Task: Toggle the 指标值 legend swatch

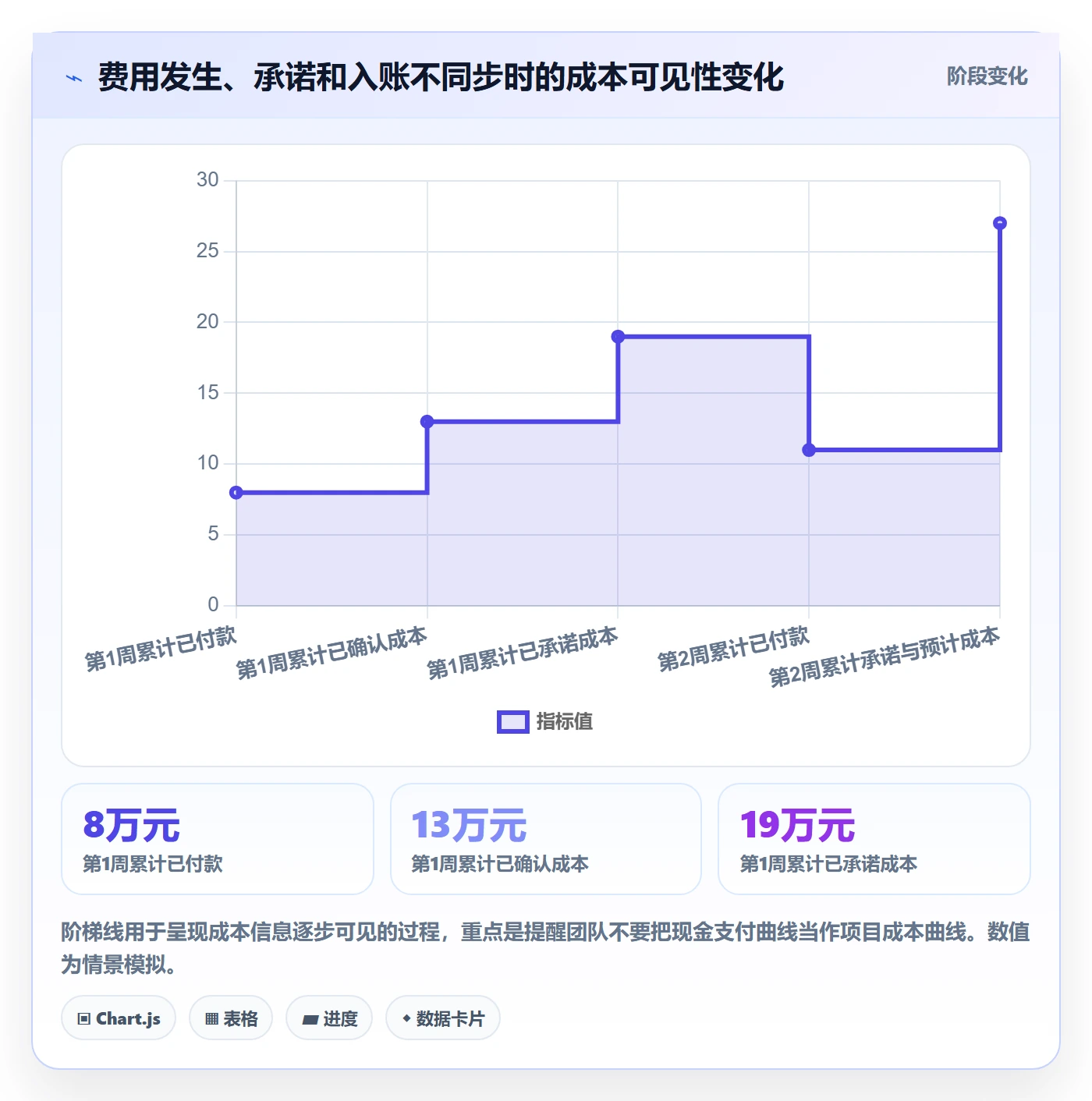Action: (x=513, y=722)
